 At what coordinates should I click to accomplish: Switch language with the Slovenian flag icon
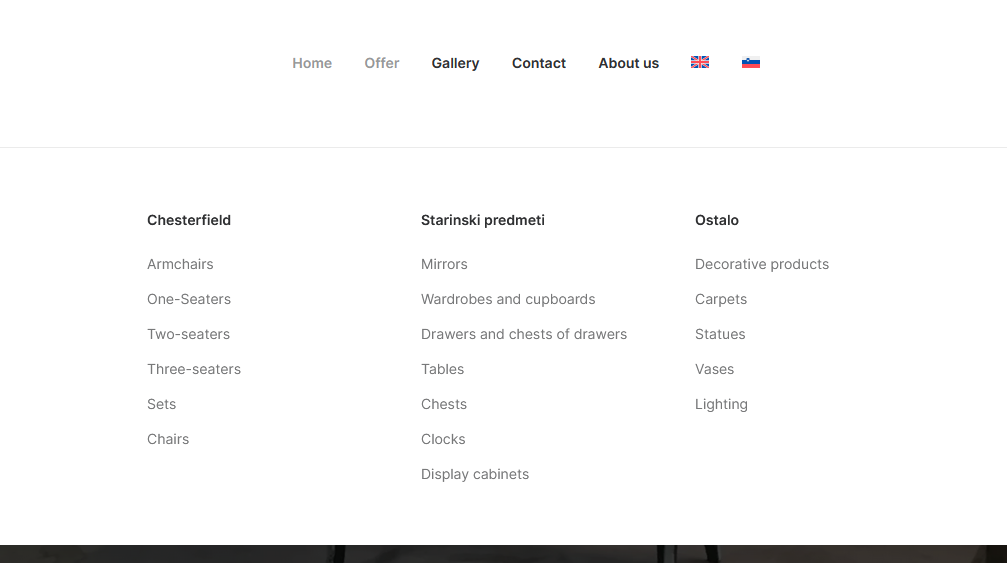pos(751,62)
